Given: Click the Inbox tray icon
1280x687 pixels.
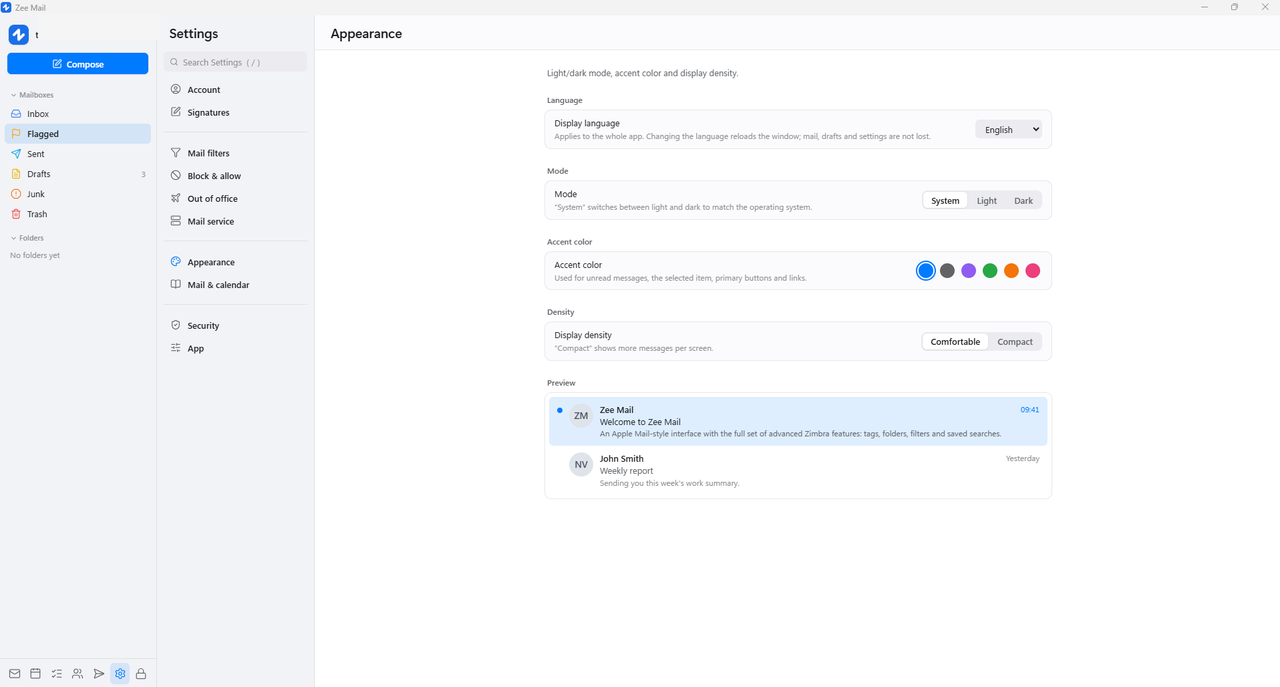Looking at the screenshot, I should pos(16,114).
